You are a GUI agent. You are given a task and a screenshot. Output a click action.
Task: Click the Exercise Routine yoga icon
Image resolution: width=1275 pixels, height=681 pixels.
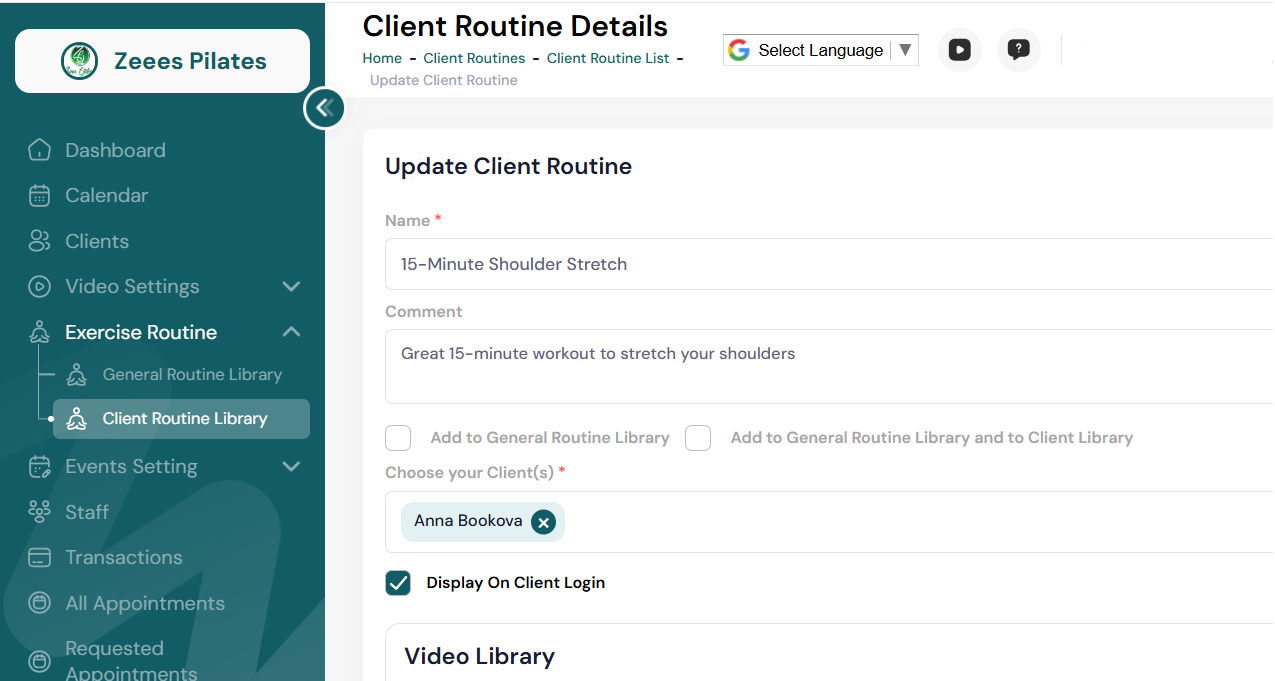click(x=39, y=332)
